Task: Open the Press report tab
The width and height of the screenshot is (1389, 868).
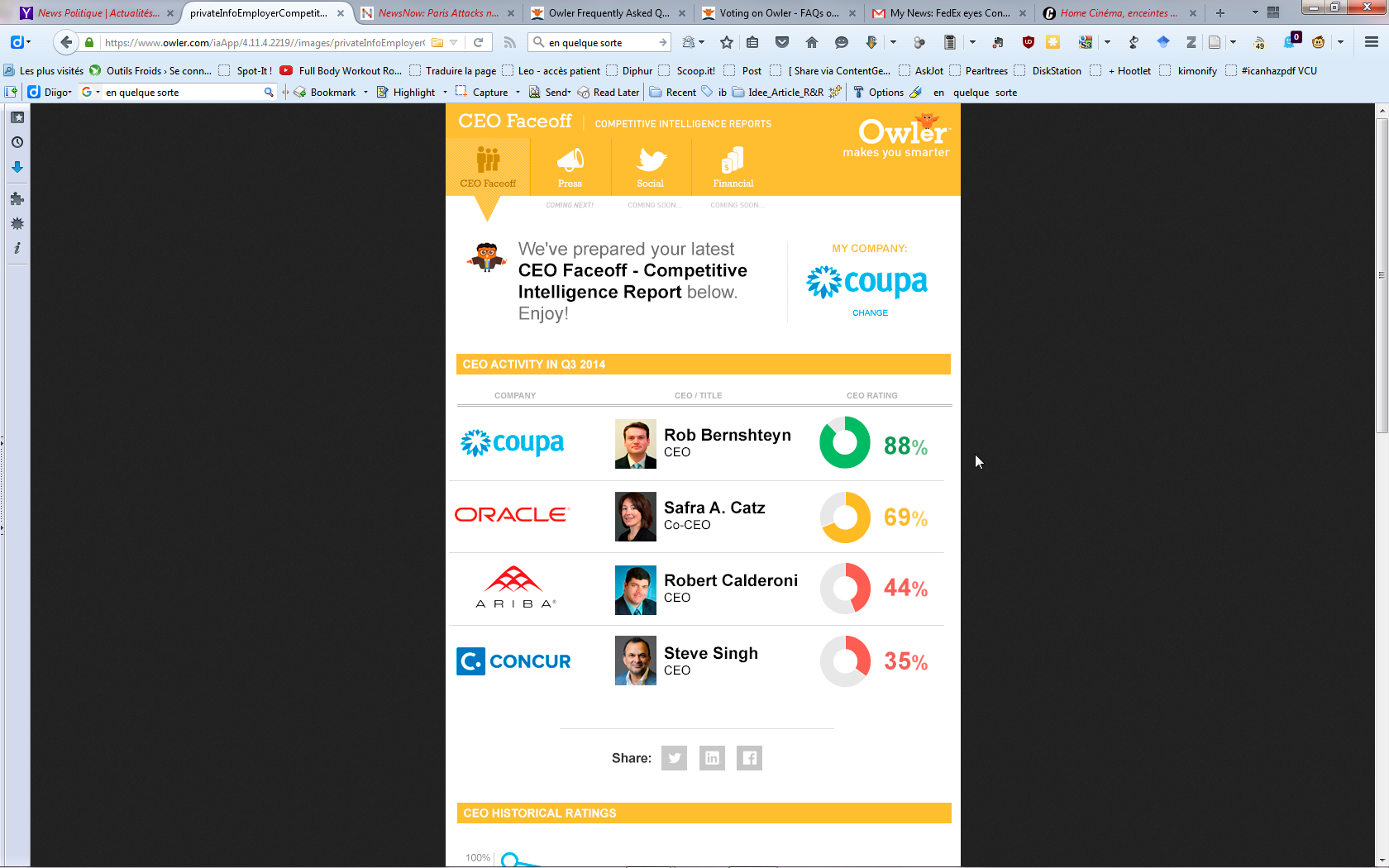Action: (570, 167)
